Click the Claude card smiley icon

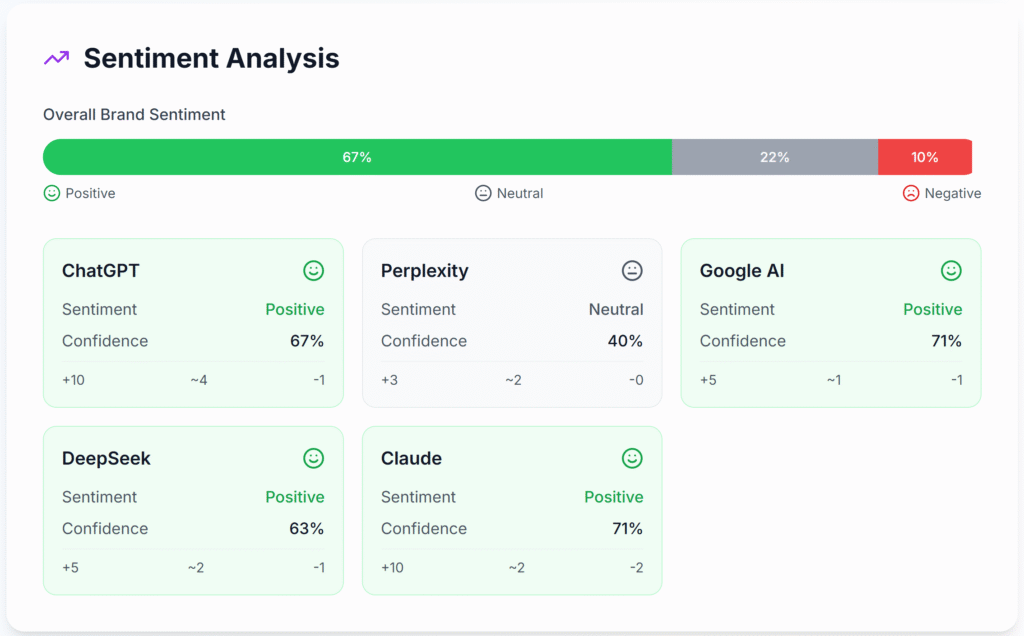point(632,458)
